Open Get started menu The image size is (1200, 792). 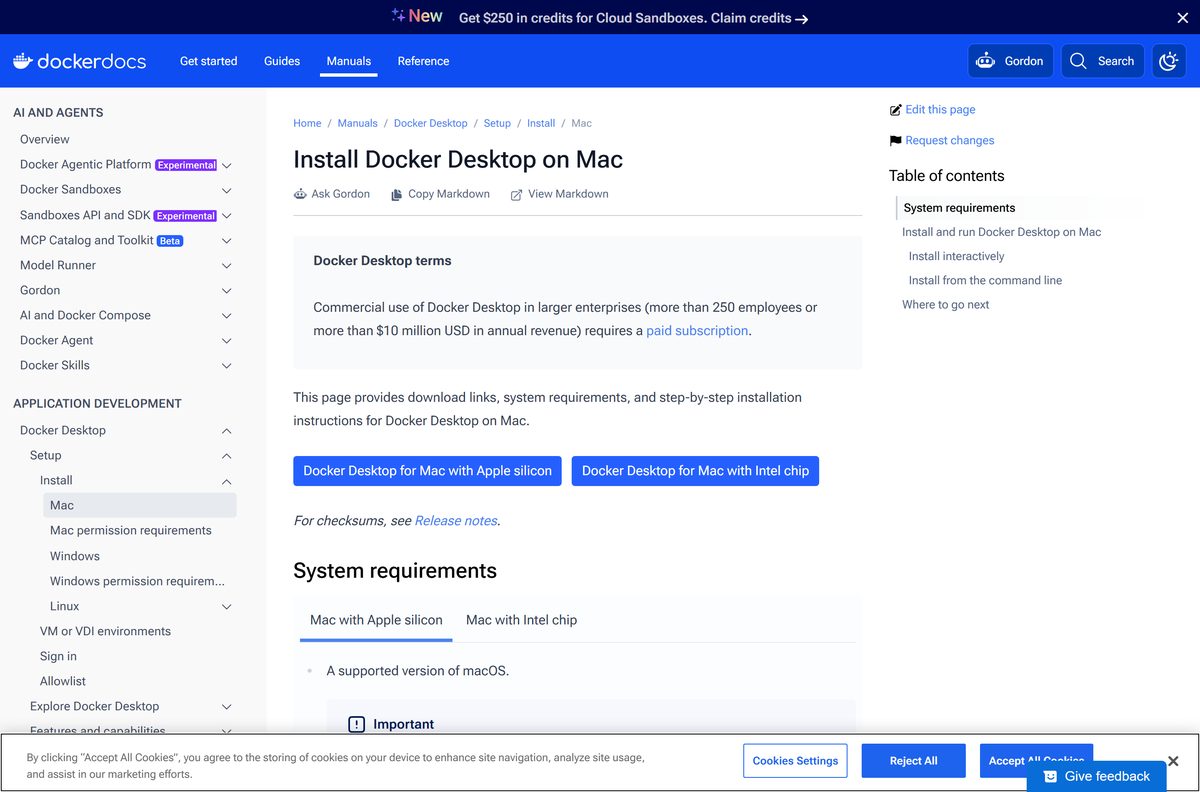coord(208,61)
